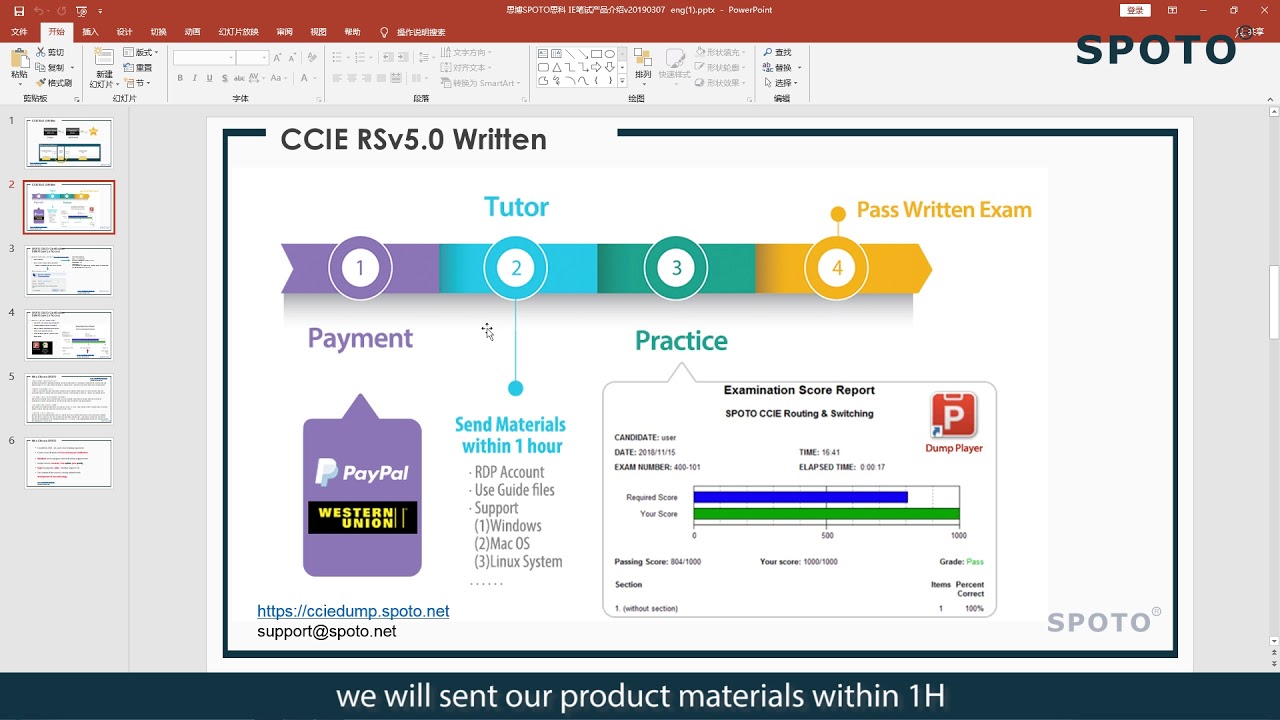Switch to the 设计 Design tab
This screenshot has height=720, width=1280.
(x=124, y=32)
